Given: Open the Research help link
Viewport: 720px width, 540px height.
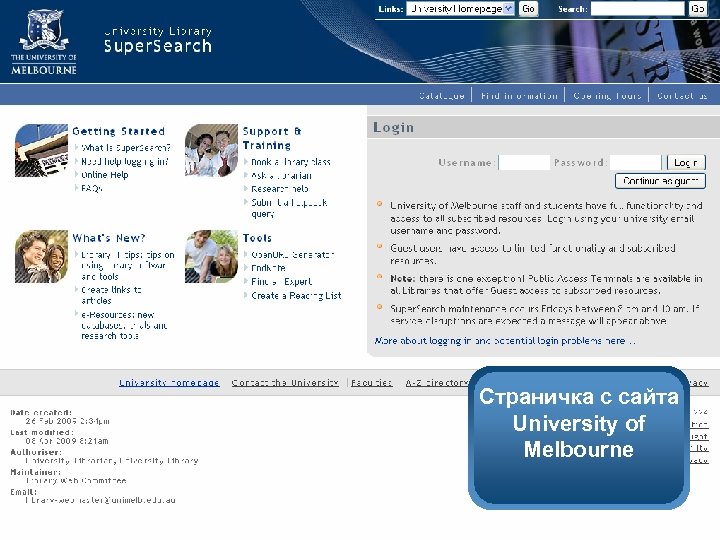Looking at the screenshot, I should coord(280,189).
